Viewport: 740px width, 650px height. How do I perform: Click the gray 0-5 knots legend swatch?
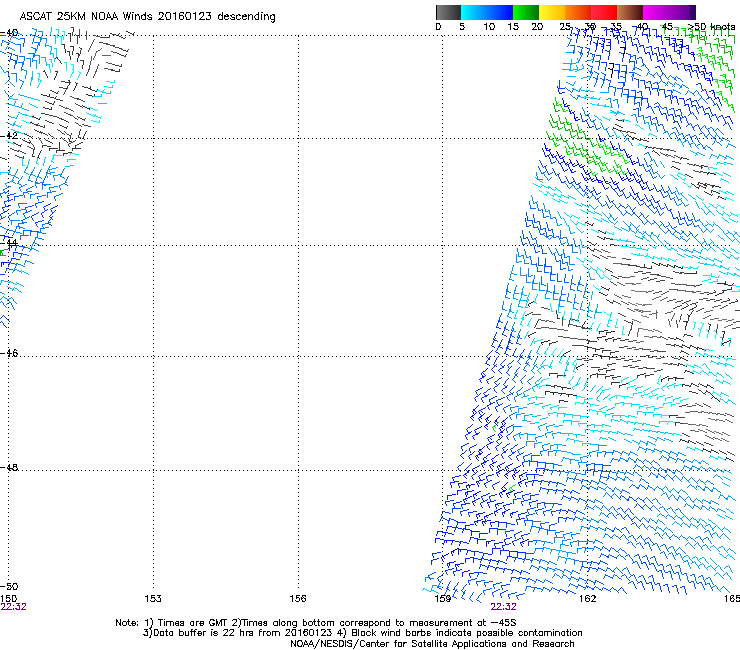(448, 12)
